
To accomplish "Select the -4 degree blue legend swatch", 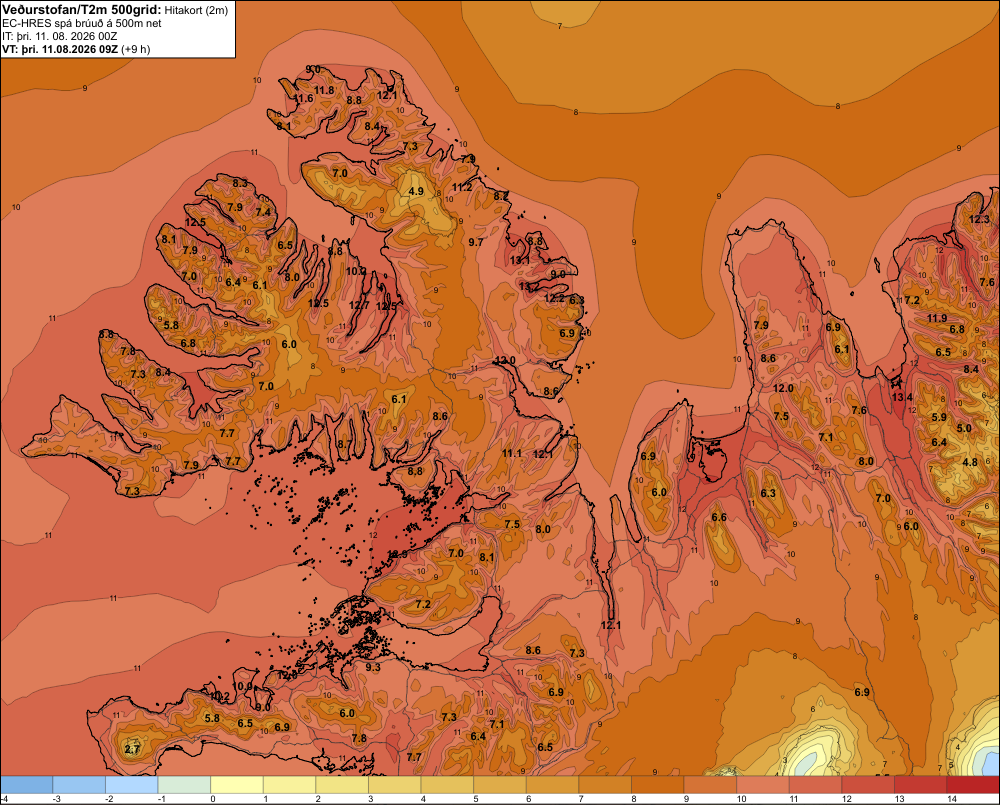I will [27, 785].
